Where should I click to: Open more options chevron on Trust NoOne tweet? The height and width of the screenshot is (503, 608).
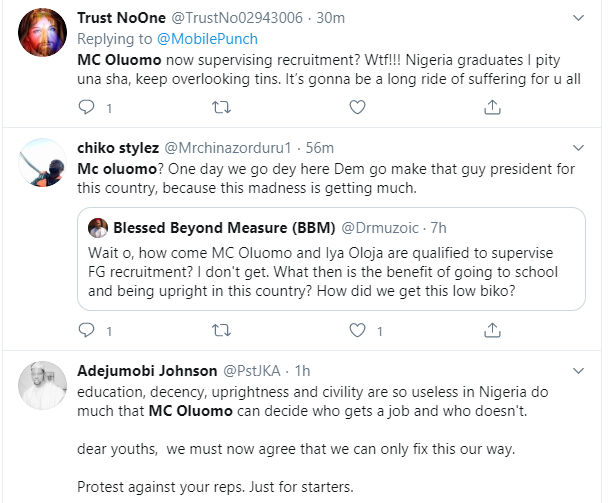[578, 19]
